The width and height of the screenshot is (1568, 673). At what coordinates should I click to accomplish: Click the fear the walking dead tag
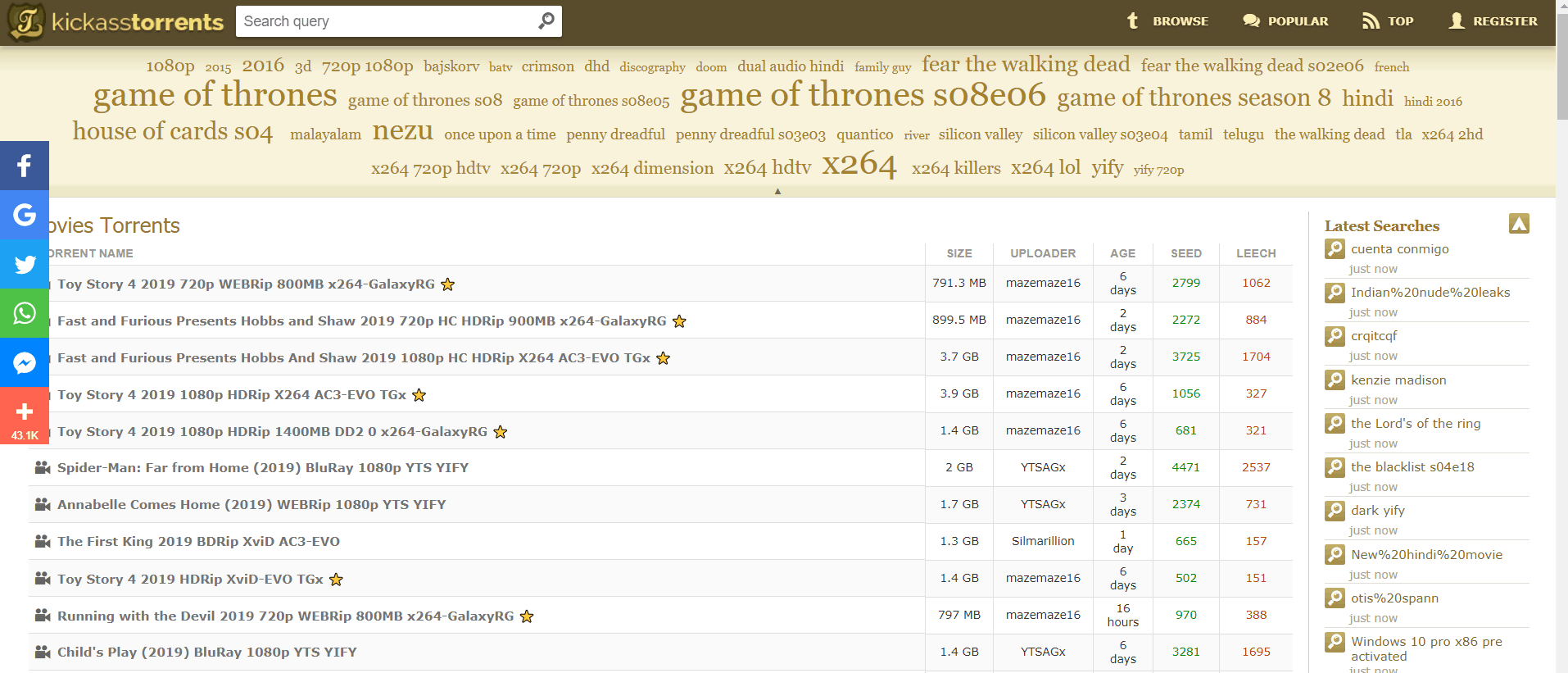pos(1026,64)
